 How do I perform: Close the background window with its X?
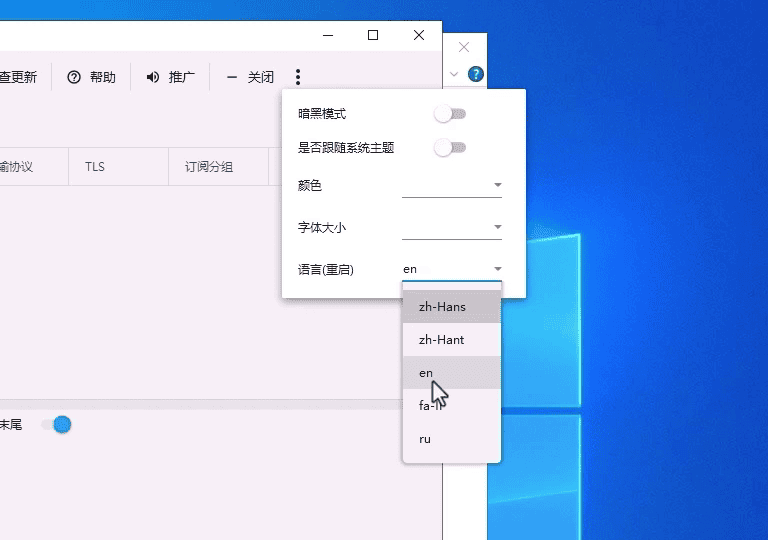pyautogui.click(x=464, y=47)
